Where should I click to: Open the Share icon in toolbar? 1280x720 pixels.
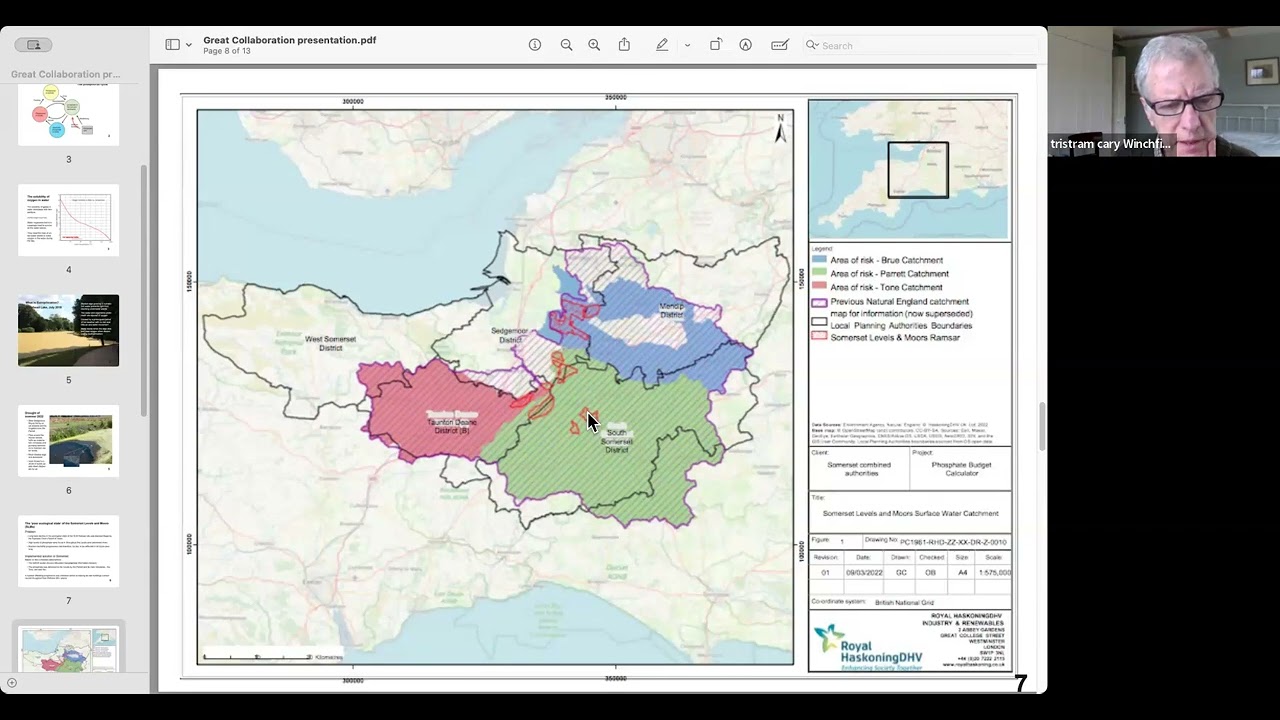click(624, 45)
